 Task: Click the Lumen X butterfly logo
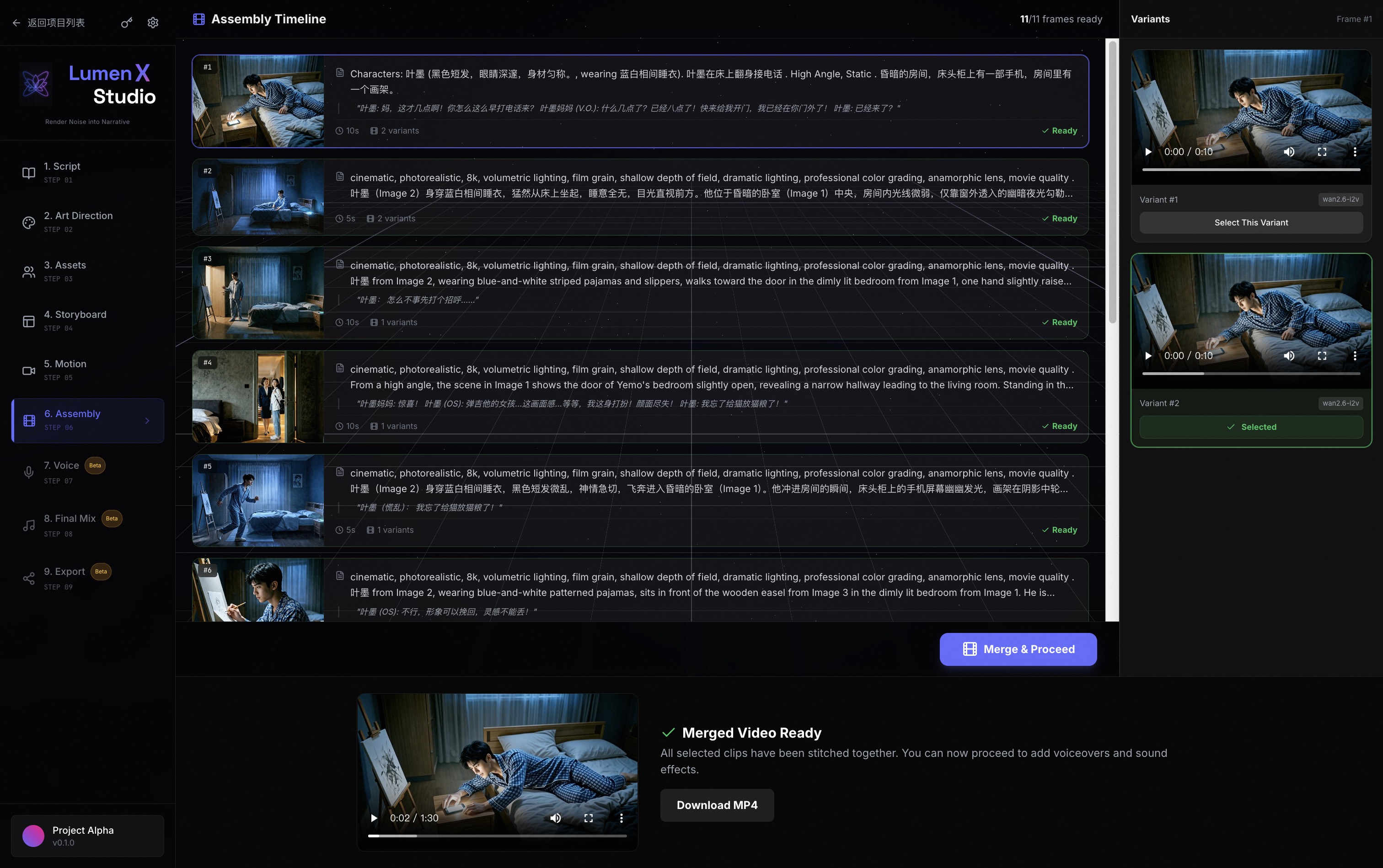pos(36,85)
